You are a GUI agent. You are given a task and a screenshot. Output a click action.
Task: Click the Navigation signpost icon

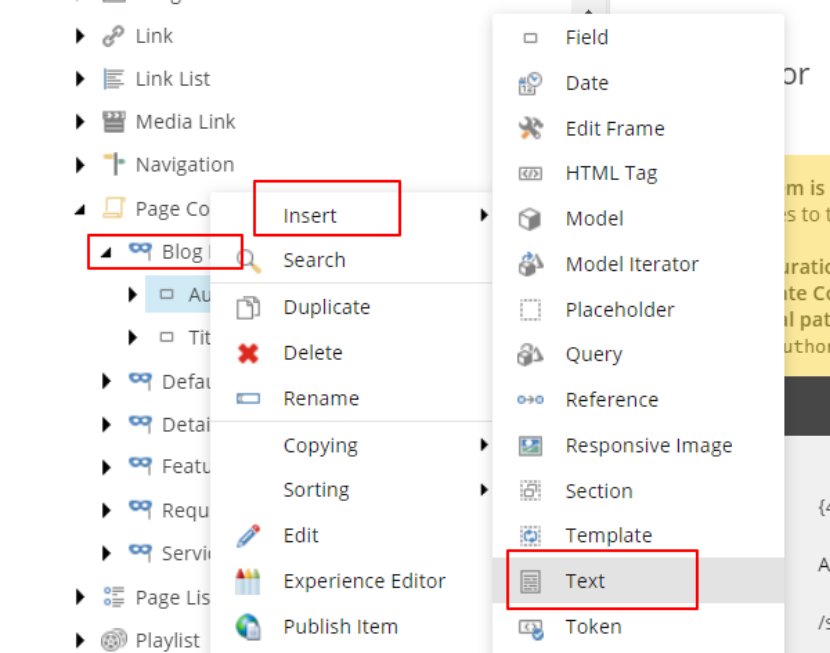(113, 164)
